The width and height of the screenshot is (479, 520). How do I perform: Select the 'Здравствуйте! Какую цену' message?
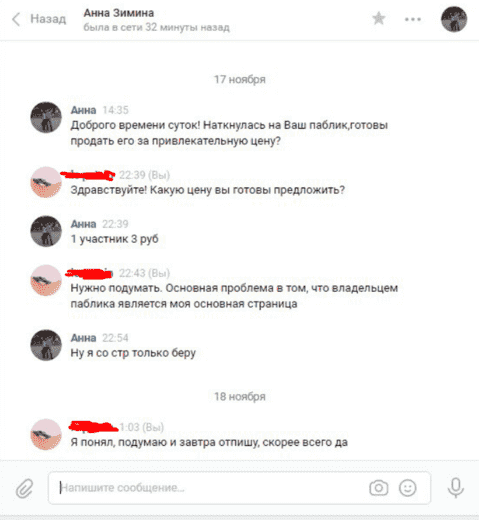(x=207, y=190)
